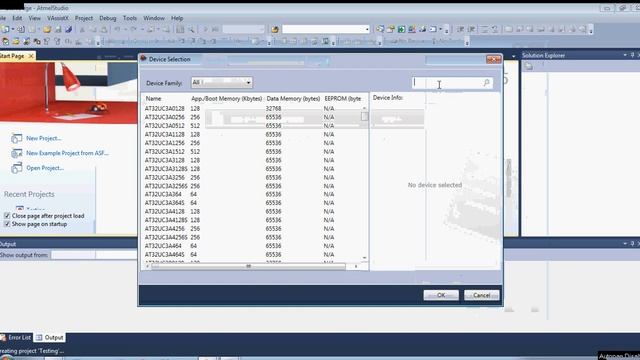Click the New Example Project icon on the Start Page

click(x=17, y=153)
